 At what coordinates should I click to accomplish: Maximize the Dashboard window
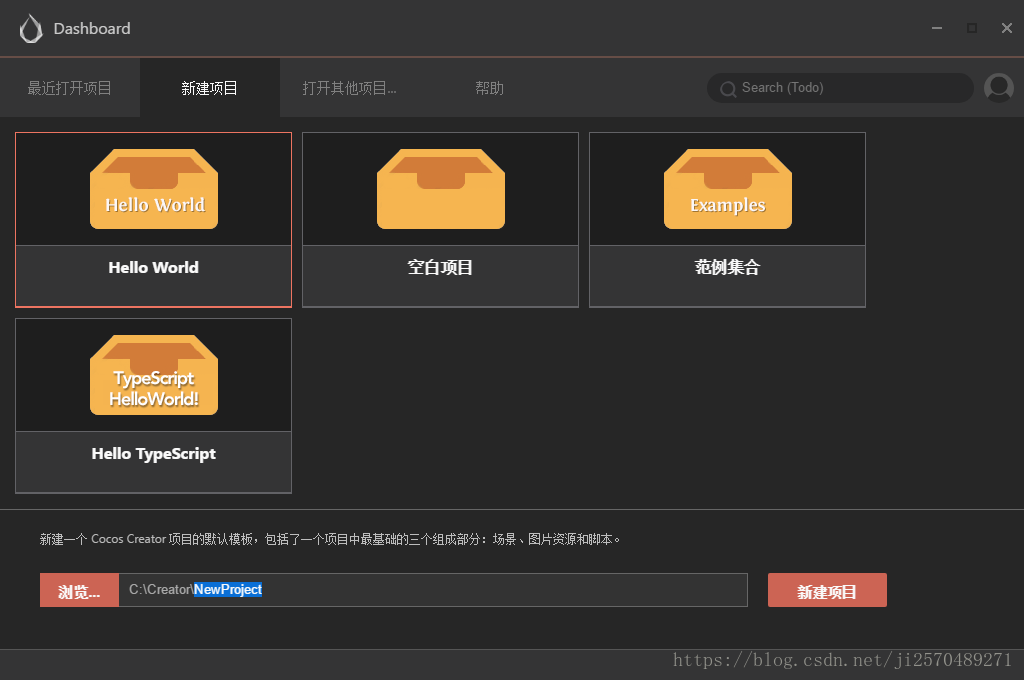coord(972,28)
